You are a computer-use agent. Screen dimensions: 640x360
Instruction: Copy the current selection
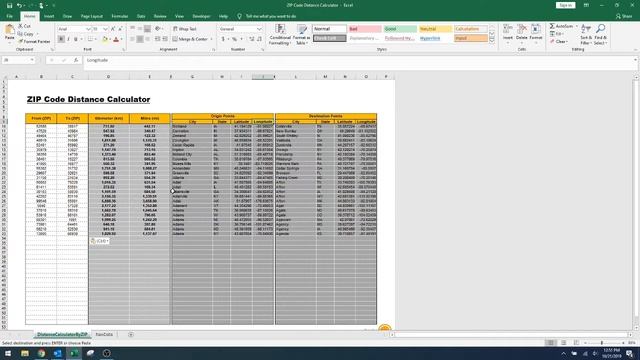(x=25, y=34)
